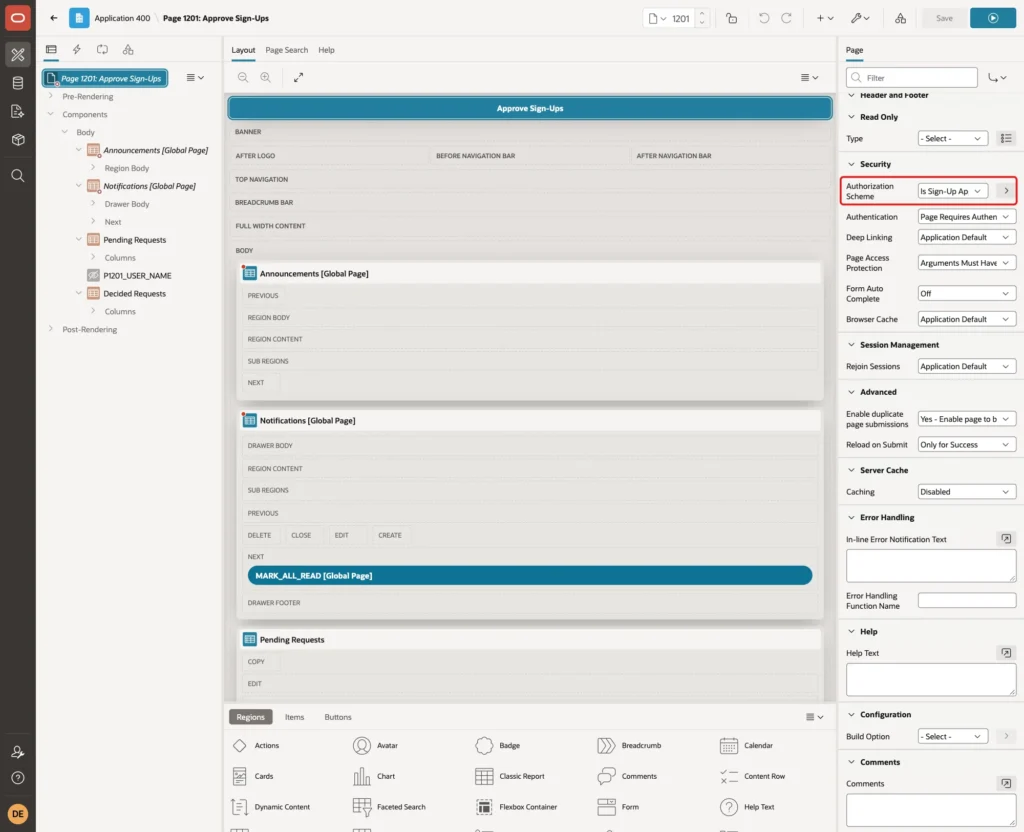Viewport: 1024px width, 832px height.
Task: Open the DE user account avatar
Action: point(18,814)
